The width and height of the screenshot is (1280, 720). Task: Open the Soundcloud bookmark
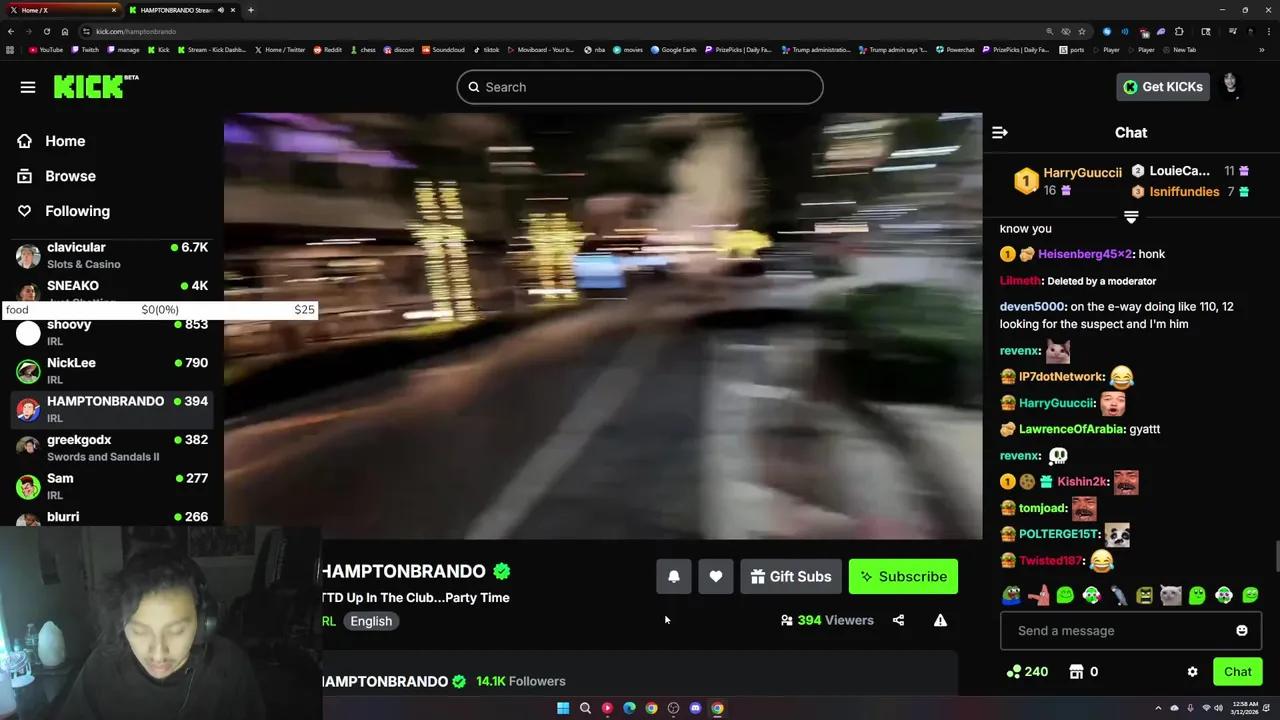coord(444,49)
